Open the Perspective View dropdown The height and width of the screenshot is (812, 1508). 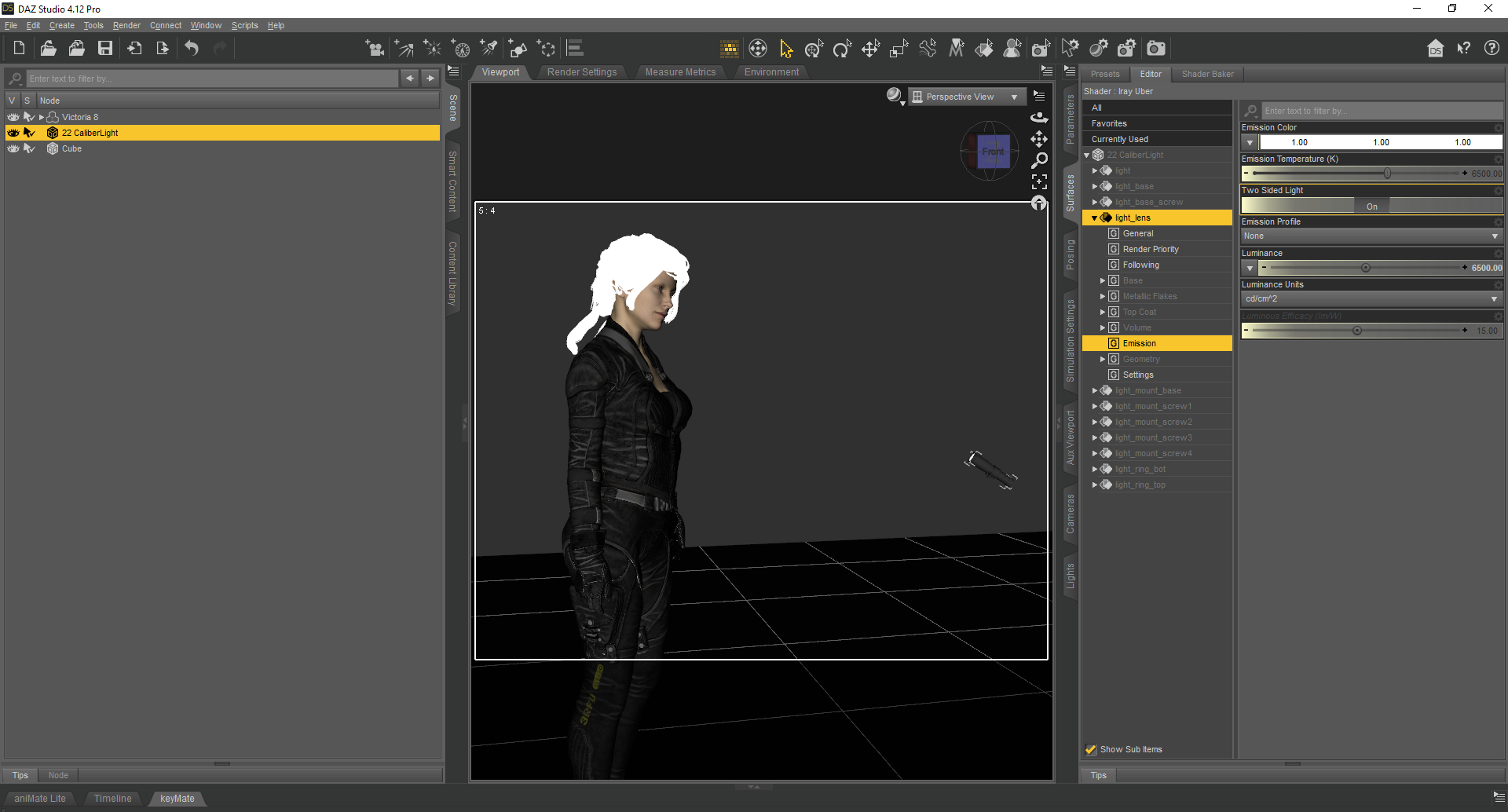967,97
